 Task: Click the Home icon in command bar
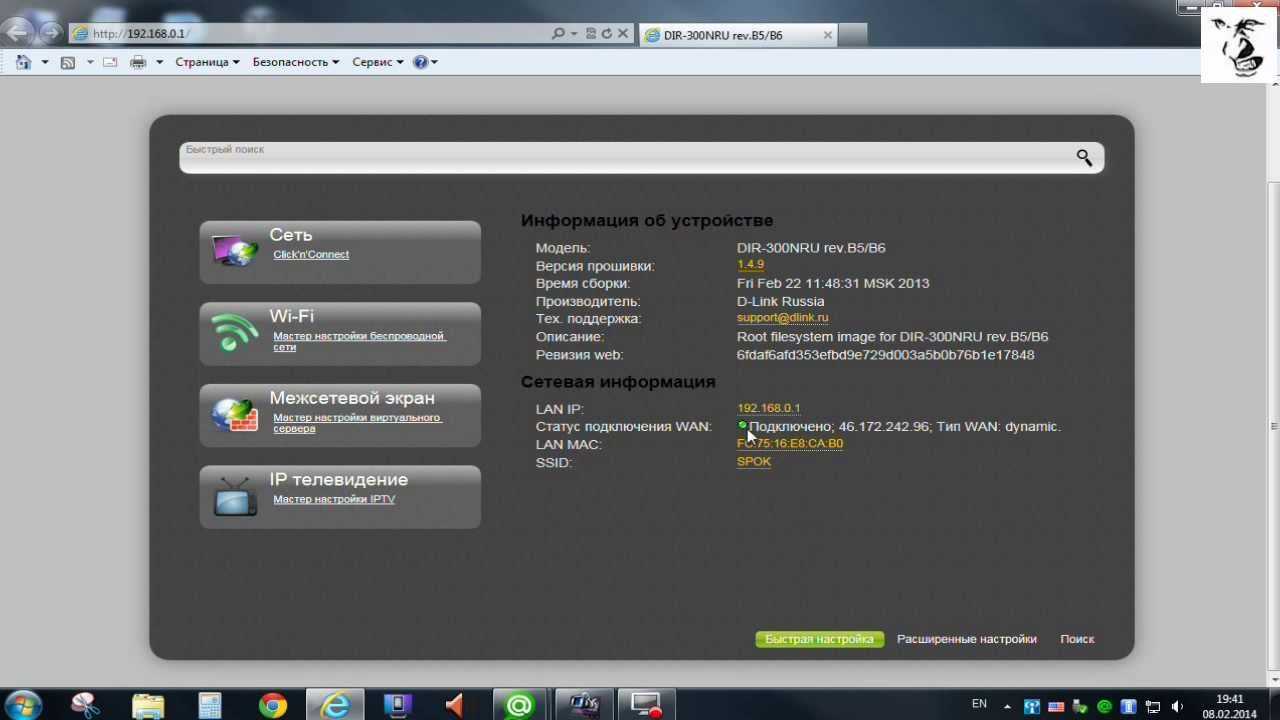click(23, 62)
